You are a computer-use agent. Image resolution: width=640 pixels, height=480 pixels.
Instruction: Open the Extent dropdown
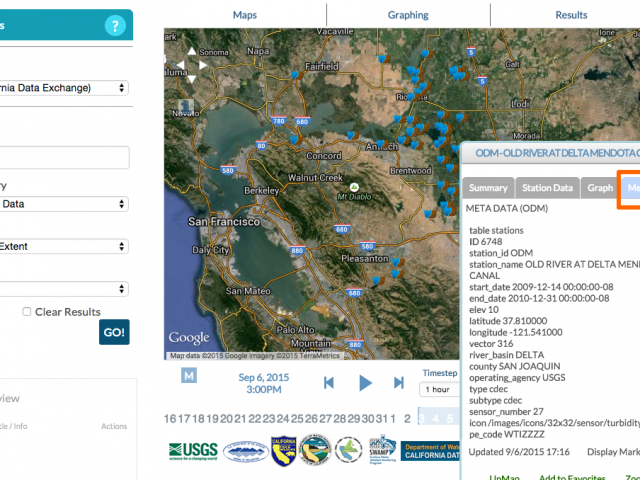(x=63, y=247)
